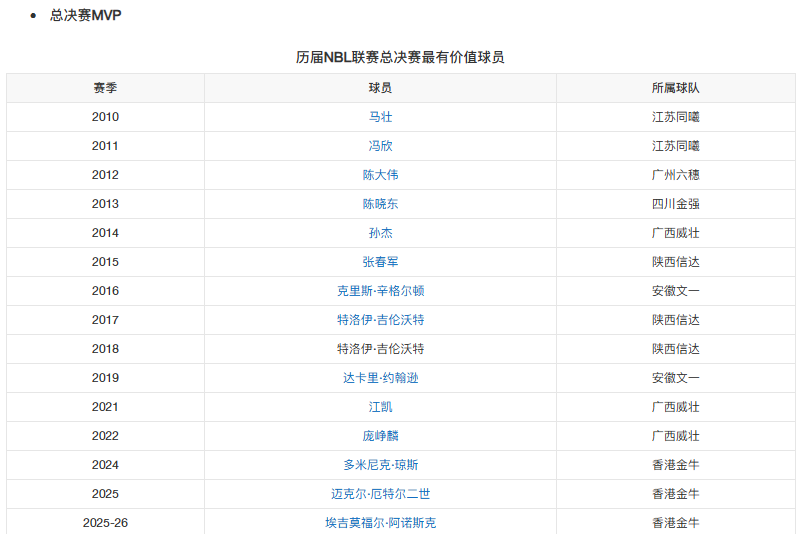Open the 庞峥麟 player page
The image size is (797, 534).
[x=380, y=435]
